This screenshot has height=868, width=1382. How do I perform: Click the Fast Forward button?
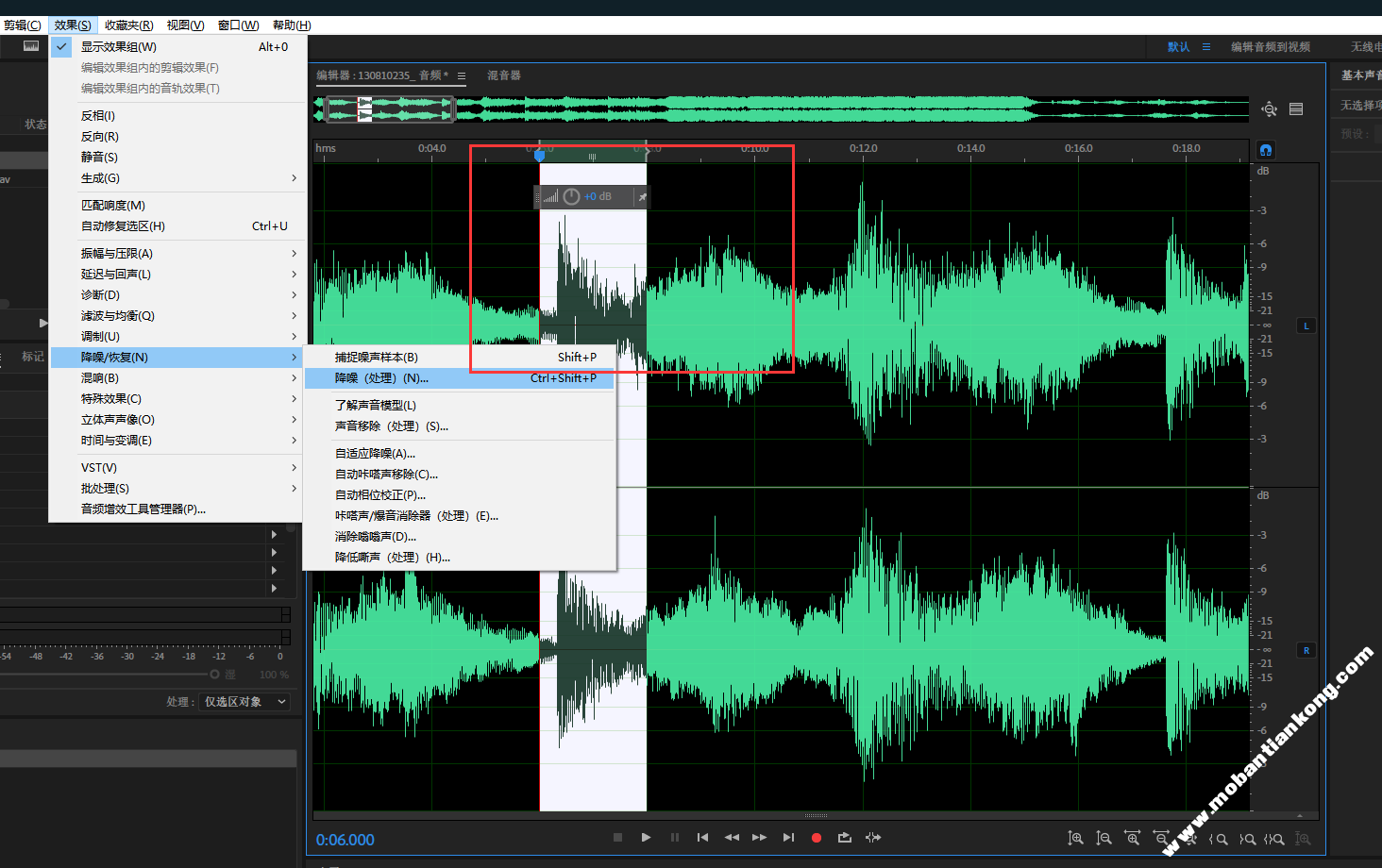[760, 837]
